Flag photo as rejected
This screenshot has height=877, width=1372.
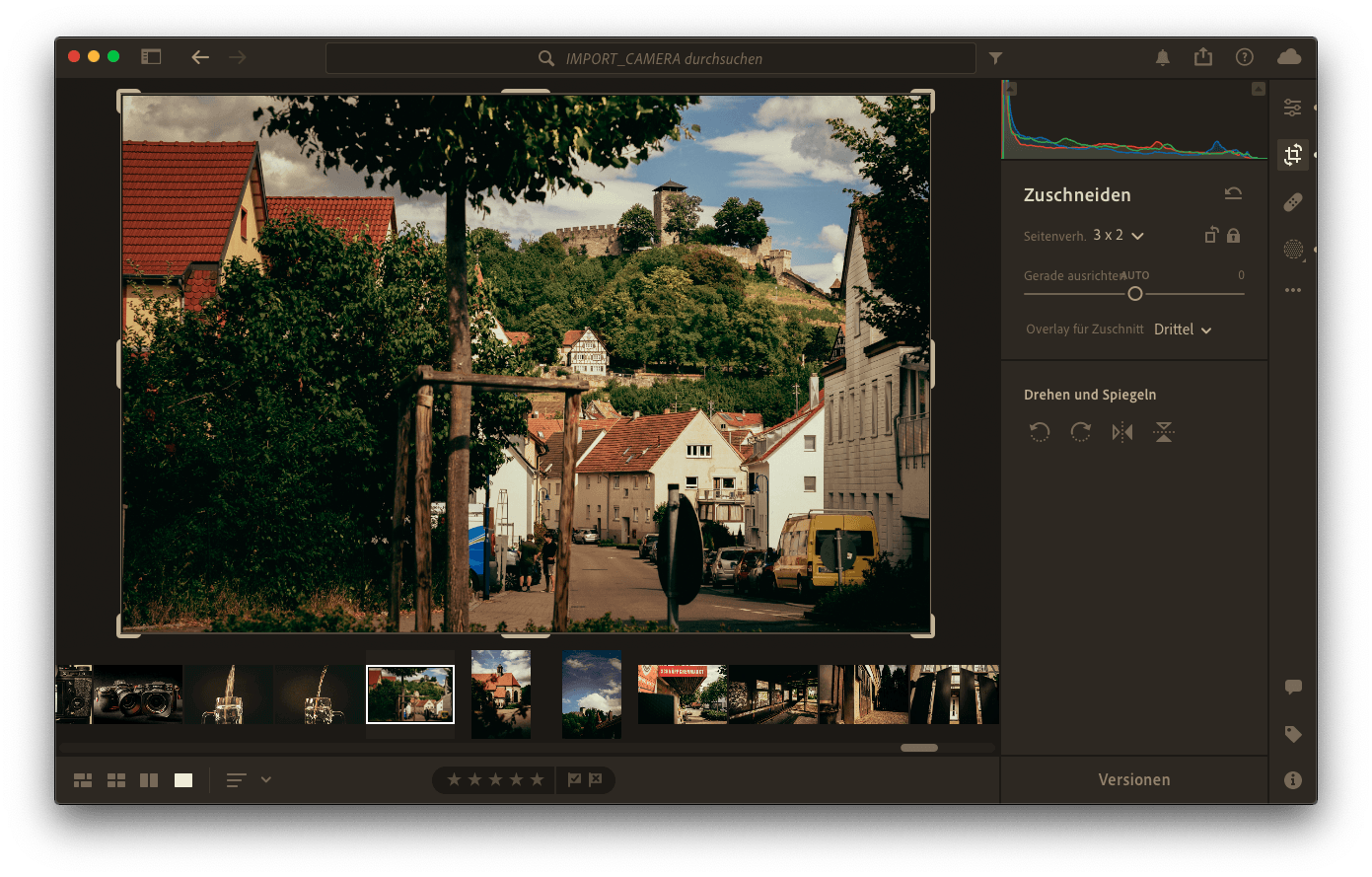596,780
